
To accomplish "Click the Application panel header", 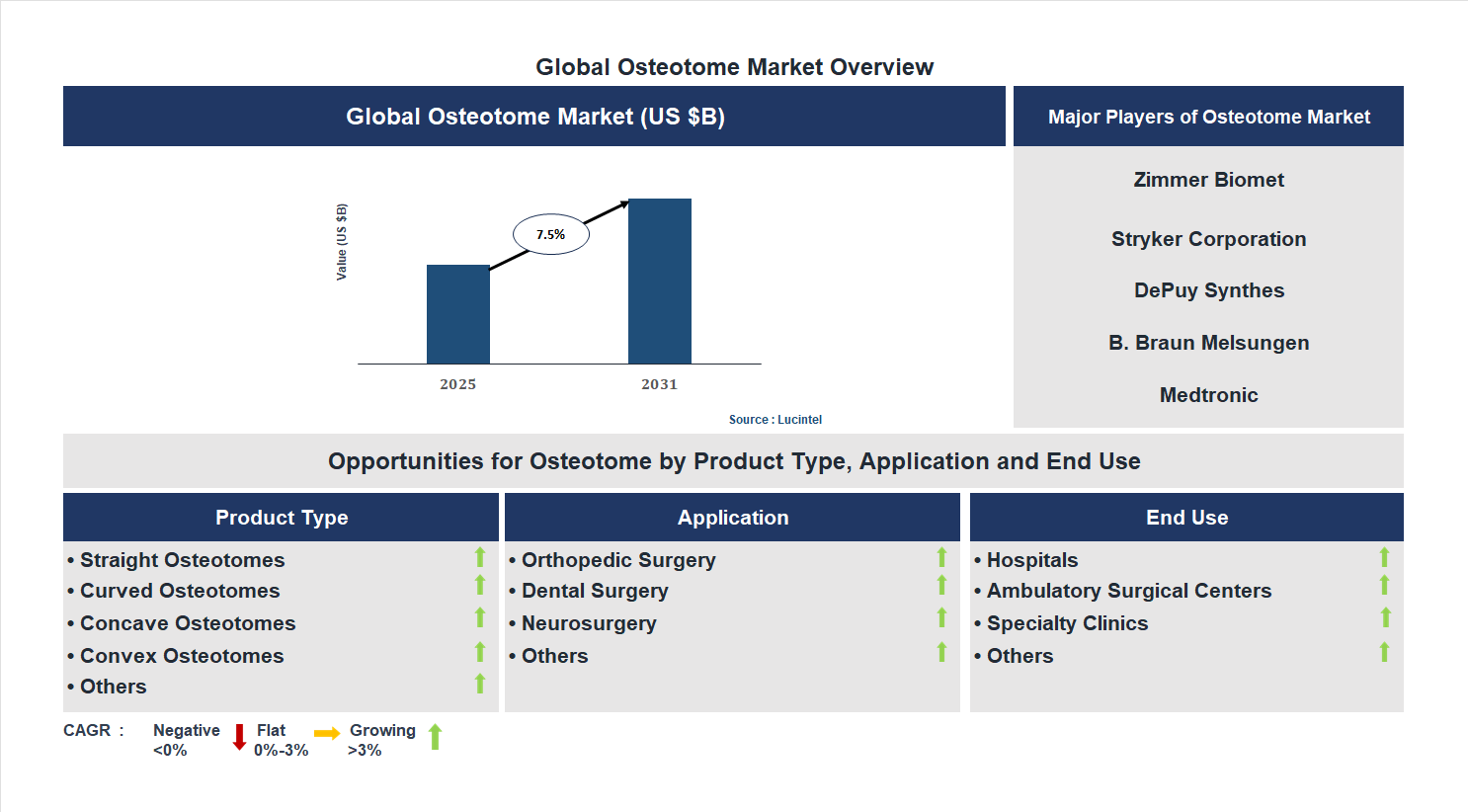I will [732, 517].
